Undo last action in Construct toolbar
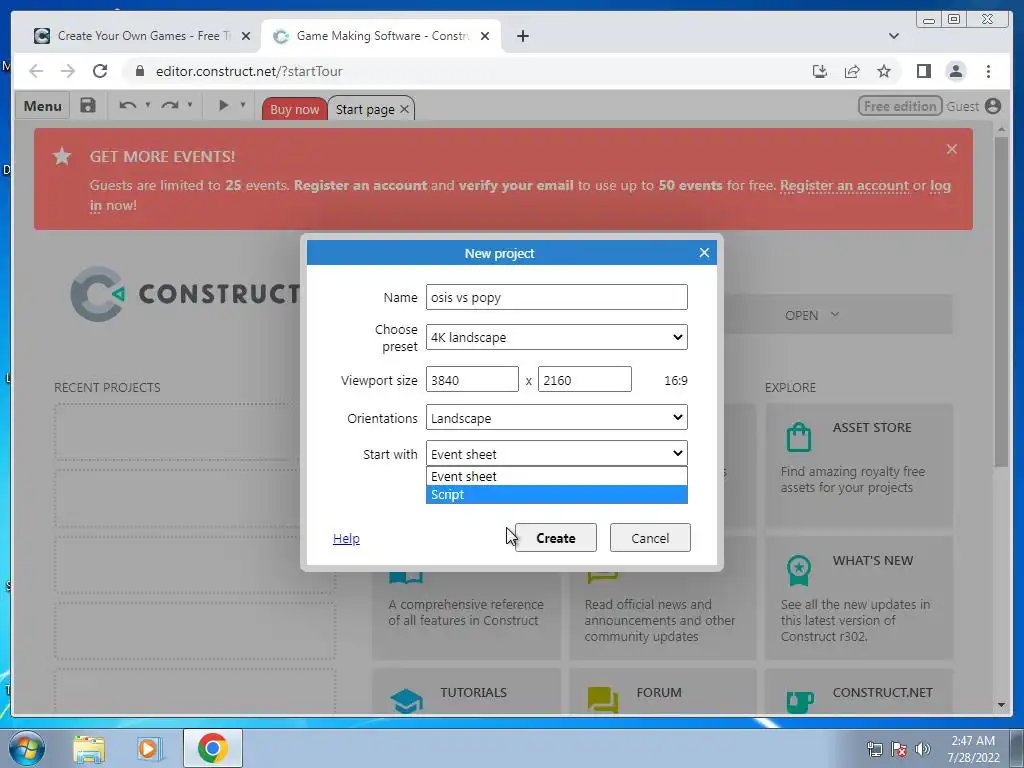 (127, 105)
